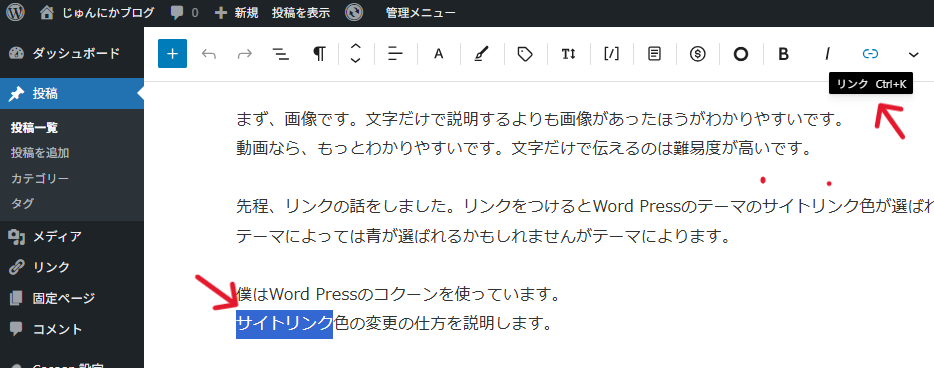
Task: Click the line beginning 先程、リンクの話をしました
Action: [585, 207]
